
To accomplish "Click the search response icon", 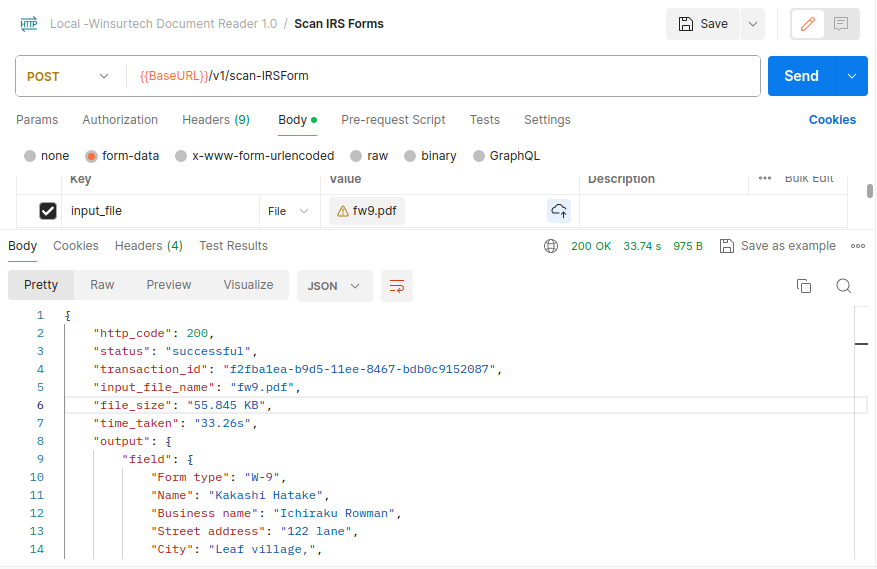I will pos(843,286).
